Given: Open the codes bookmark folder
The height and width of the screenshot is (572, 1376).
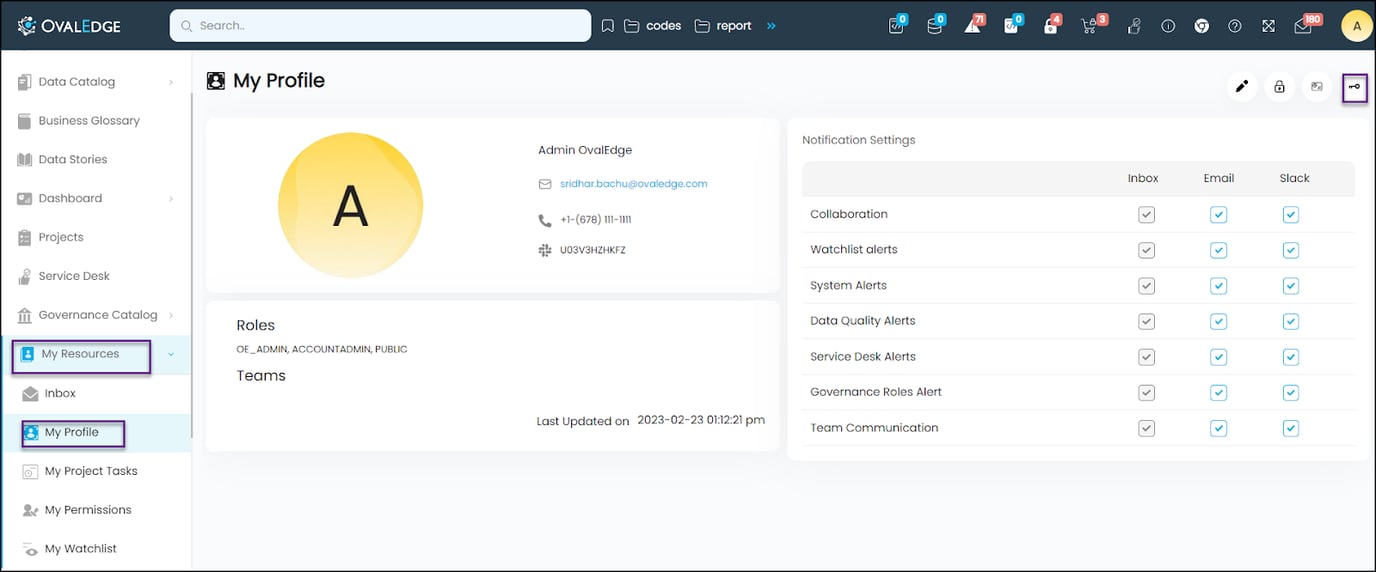Looking at the screenshot, I should coord(653,26).
